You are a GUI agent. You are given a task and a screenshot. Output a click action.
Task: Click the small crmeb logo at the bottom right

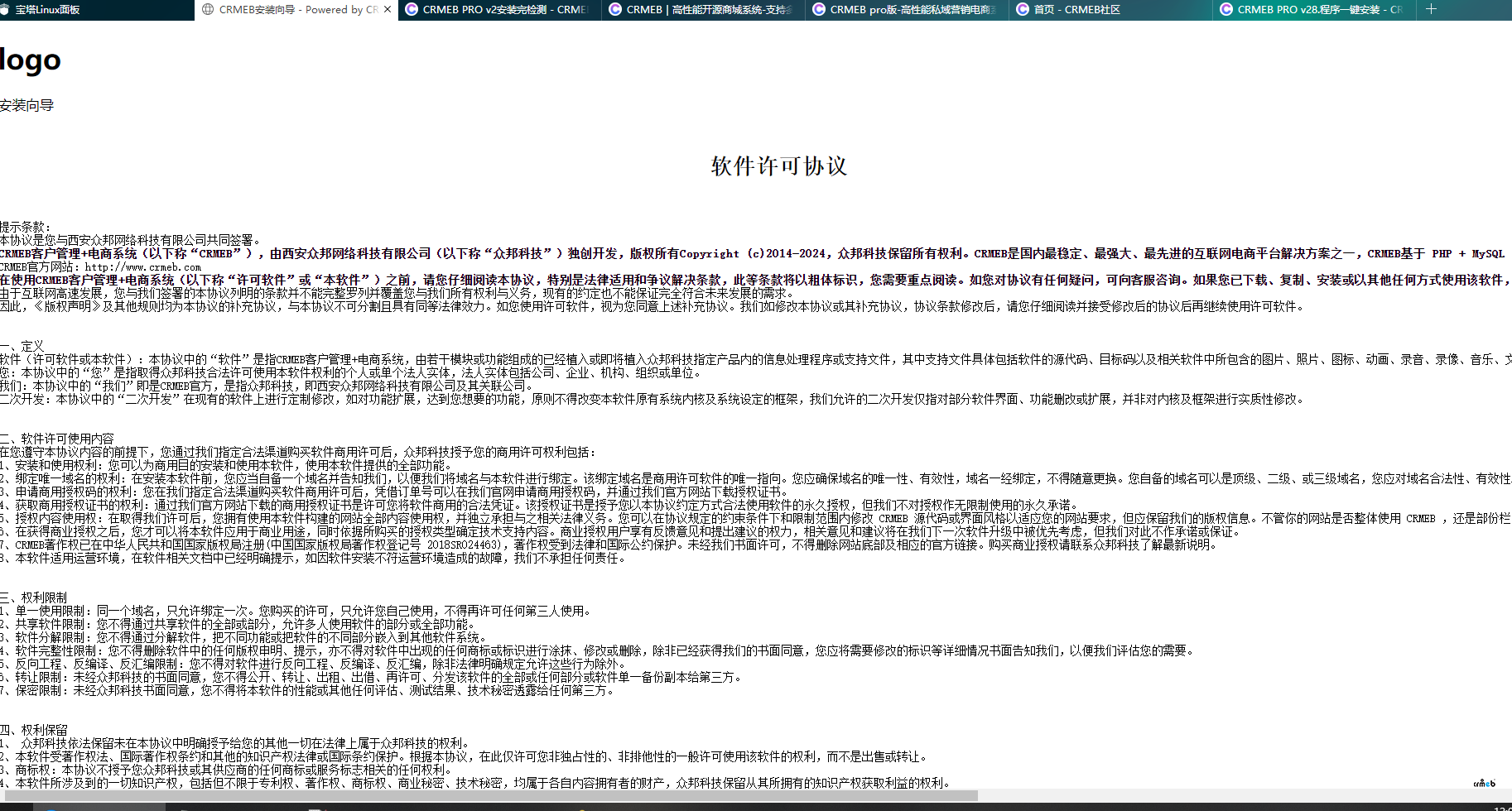click(1484, 783)
